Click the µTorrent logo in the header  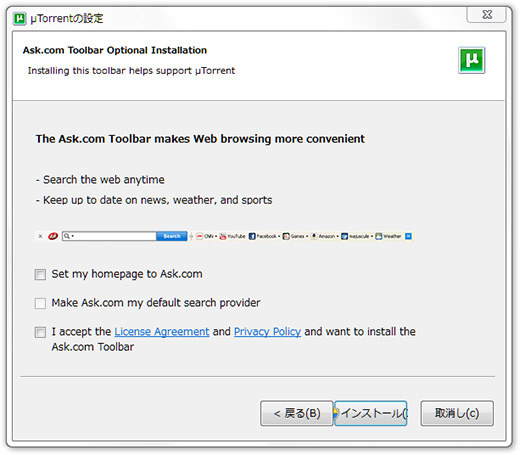pyautogui.click(x=471, y=60)
